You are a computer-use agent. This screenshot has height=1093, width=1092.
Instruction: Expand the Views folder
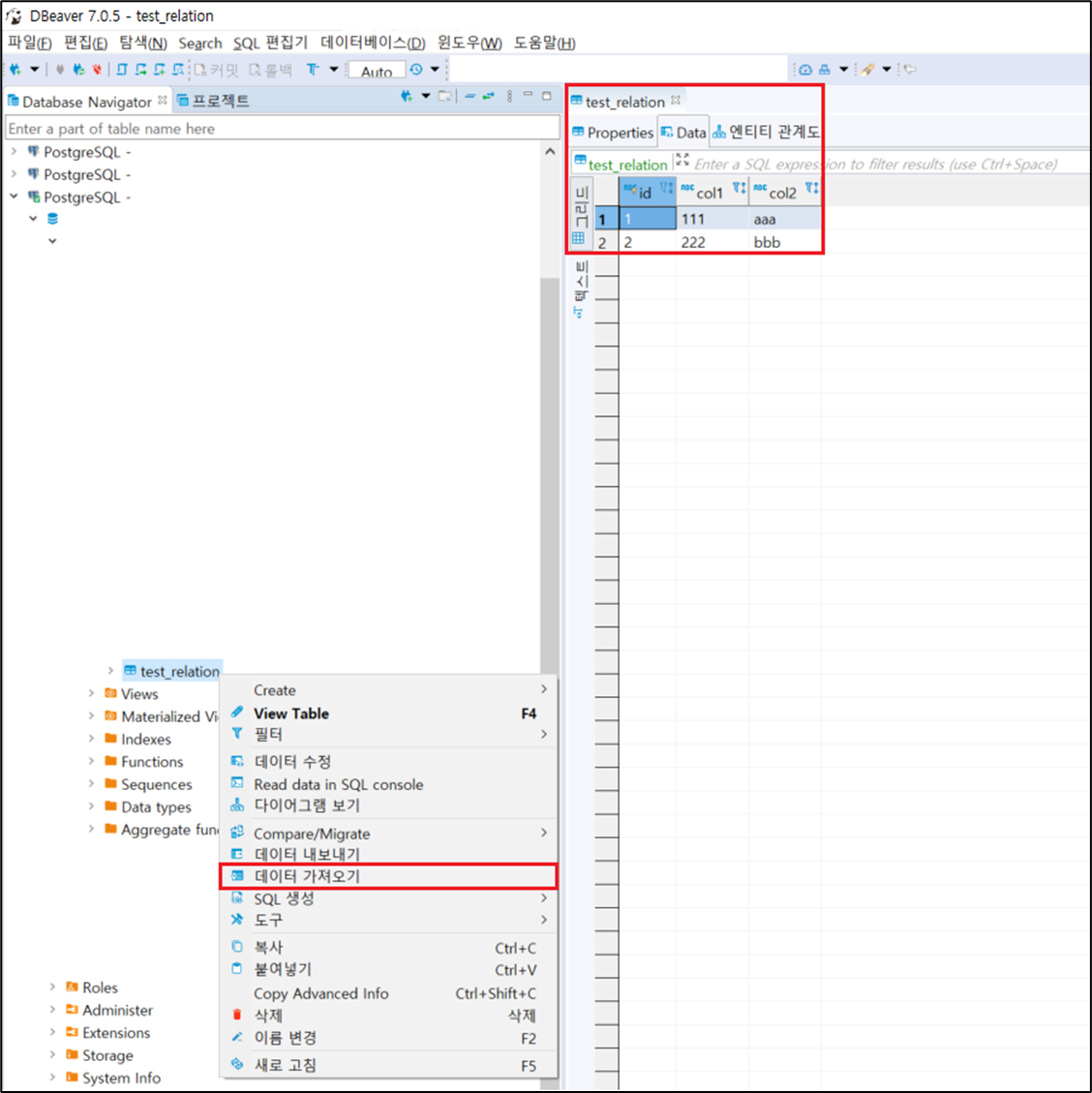pos(91,693)
